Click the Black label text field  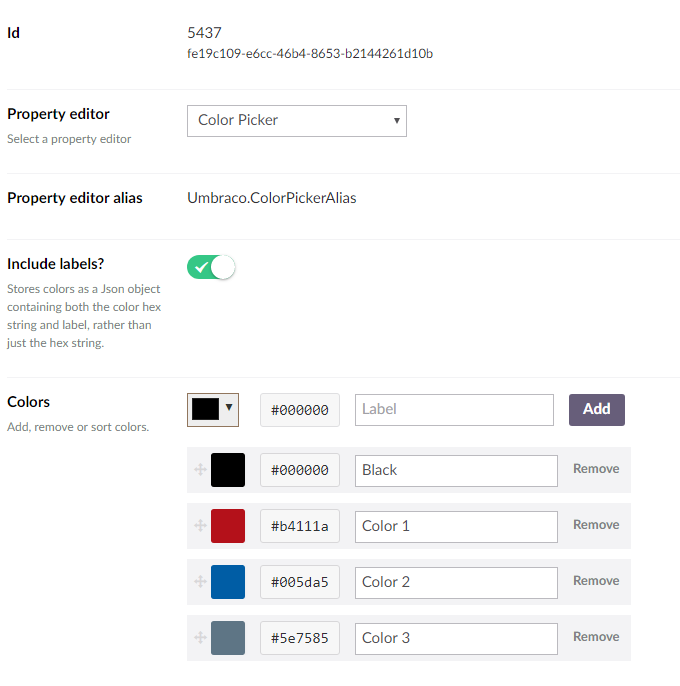coord(456,470)
